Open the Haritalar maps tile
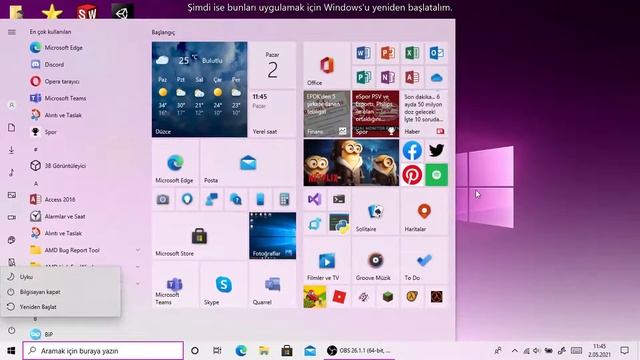The image size is (640, 360). pyautogui.click(x=424, y=211)
